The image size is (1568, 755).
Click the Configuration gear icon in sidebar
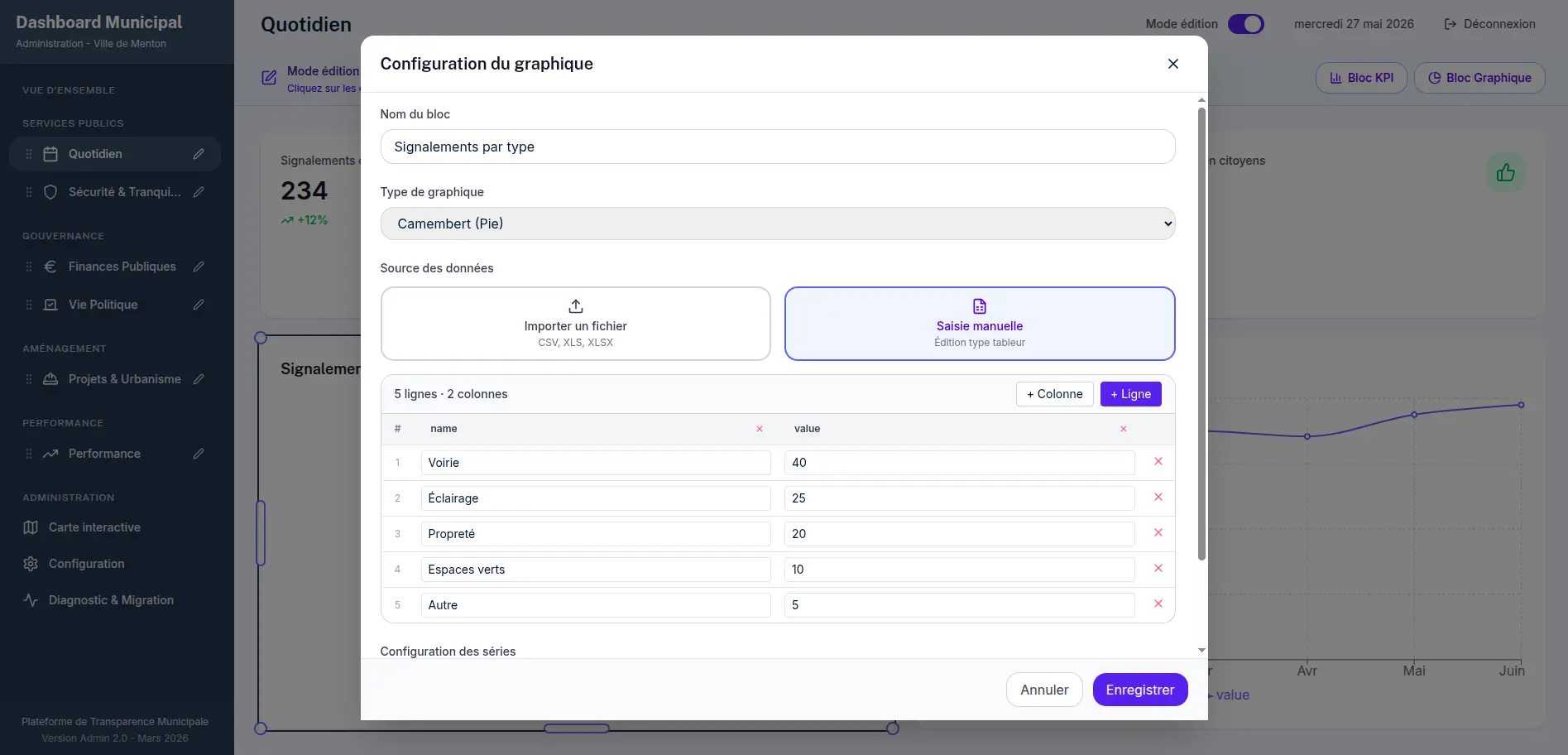pos(31,564)
